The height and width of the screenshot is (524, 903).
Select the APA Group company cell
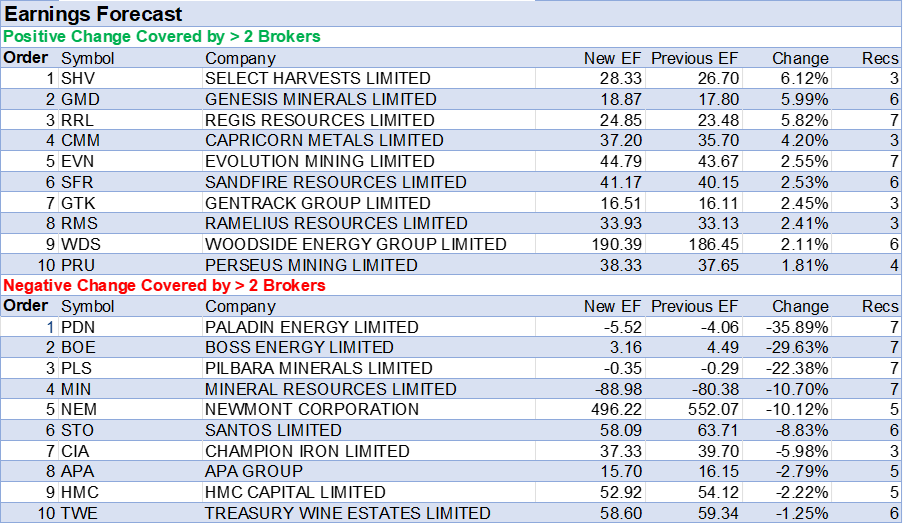point(253,471)
